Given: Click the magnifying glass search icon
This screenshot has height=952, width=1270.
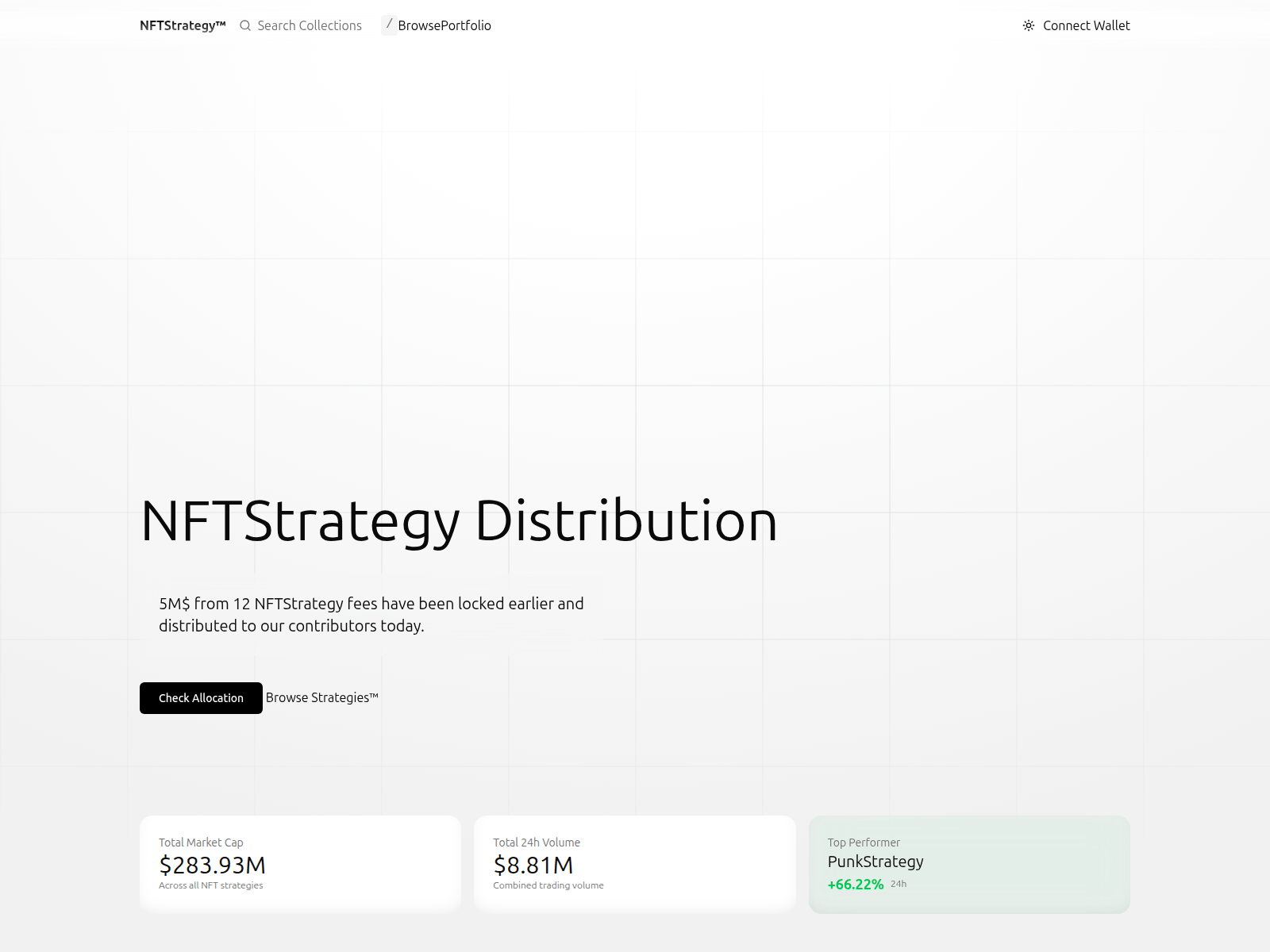Looking at the screenshot, I should click(x=244, y=25).
